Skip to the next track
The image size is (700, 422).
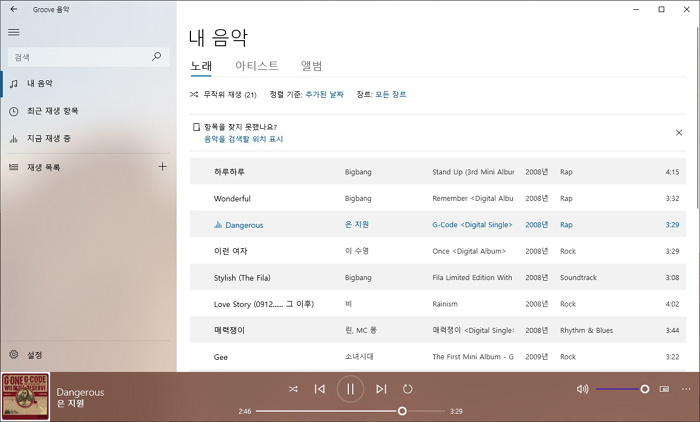(x=381, y=389)
